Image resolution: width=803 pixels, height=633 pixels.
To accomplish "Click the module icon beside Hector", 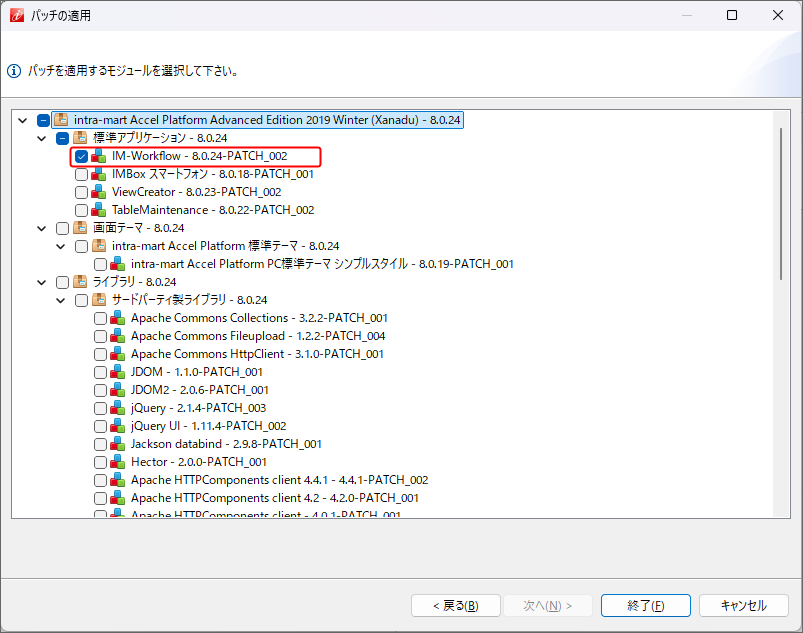I will tap(117, 462).
